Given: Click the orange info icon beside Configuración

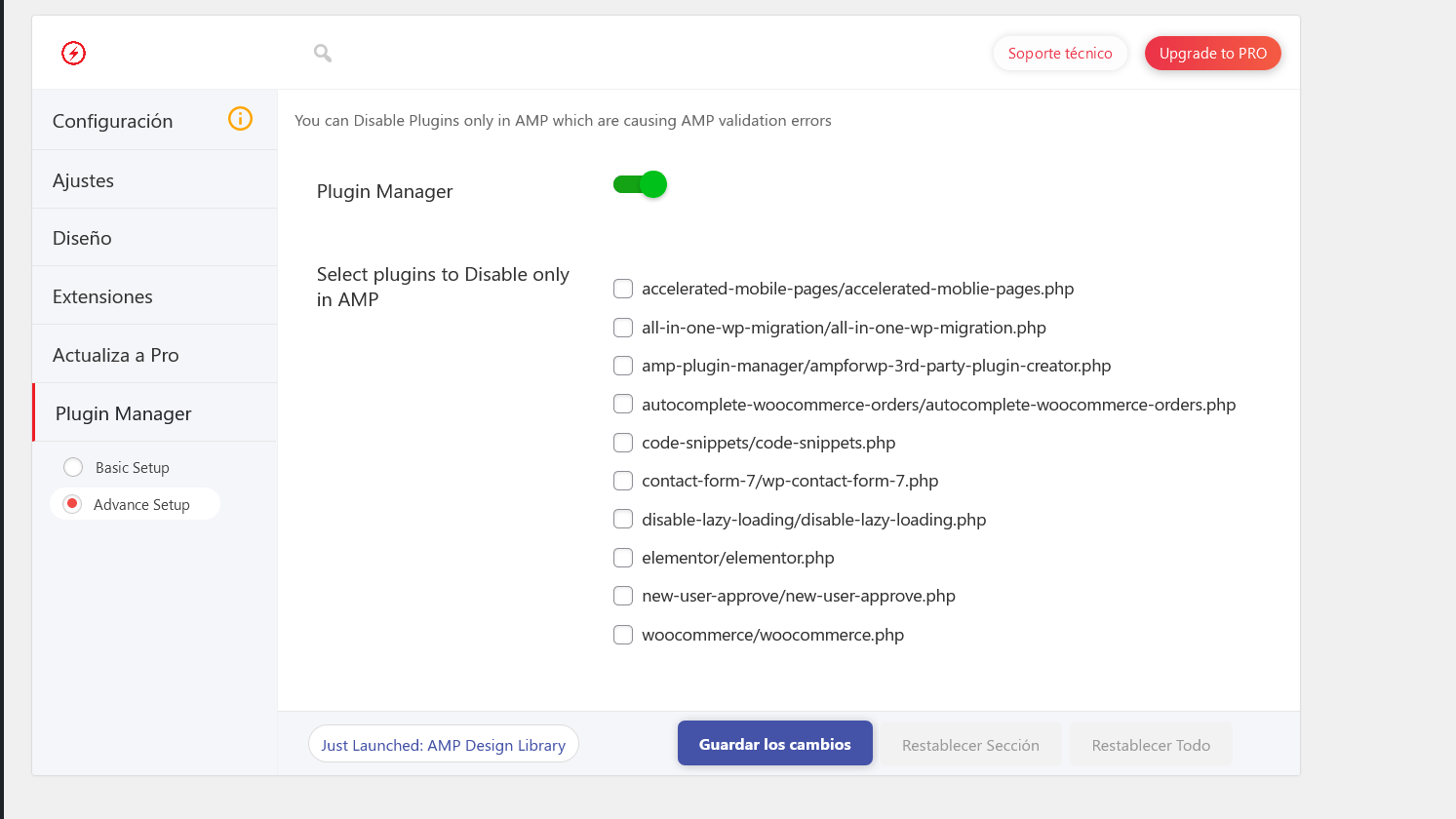Looking at the screenshot, I should [x=240, y=119].
